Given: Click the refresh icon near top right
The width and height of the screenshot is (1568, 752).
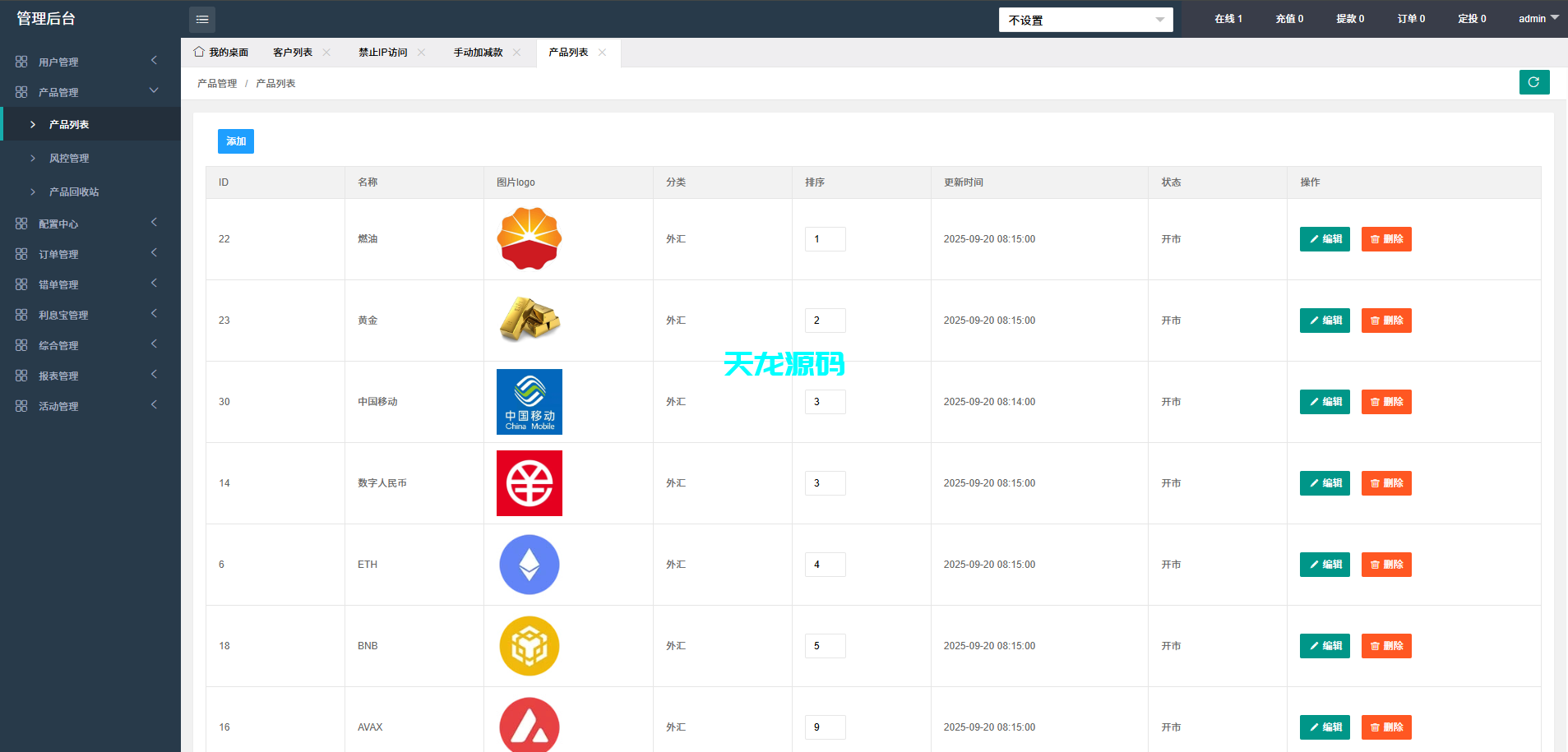Looking at the screenshot, I should coord(1533,82).
